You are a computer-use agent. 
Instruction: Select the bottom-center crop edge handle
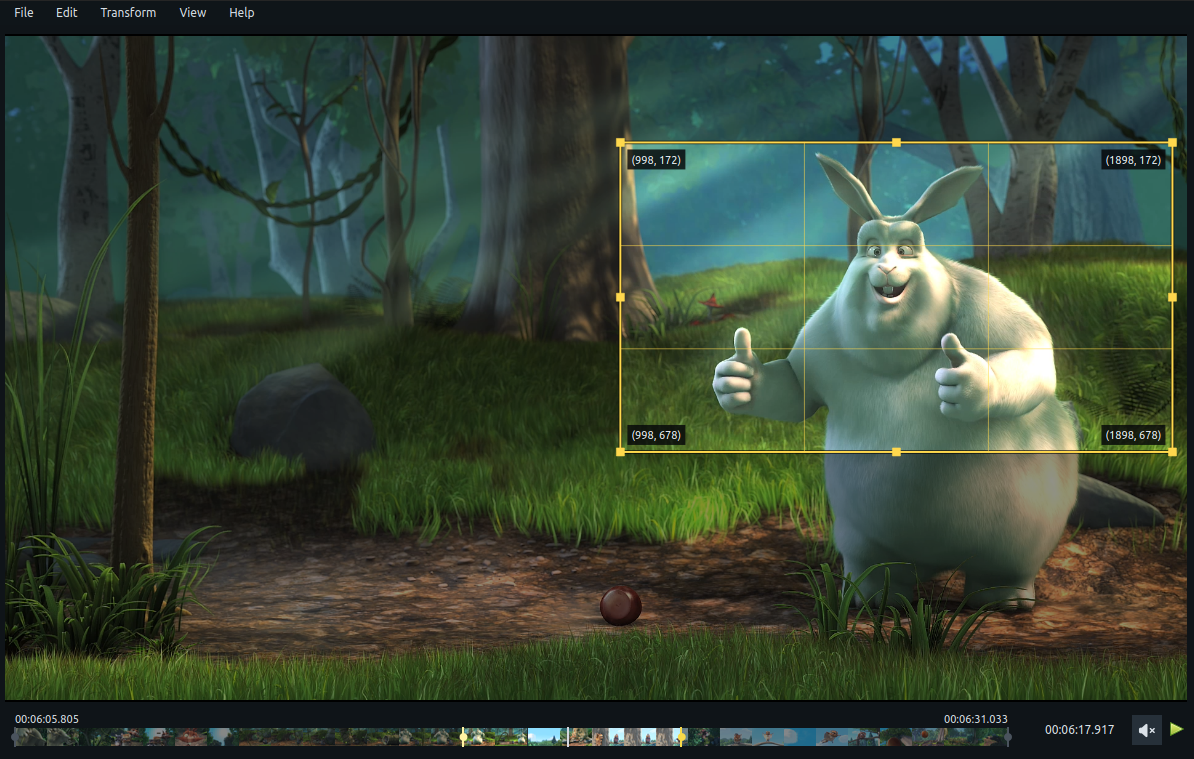tap(896, 452)
